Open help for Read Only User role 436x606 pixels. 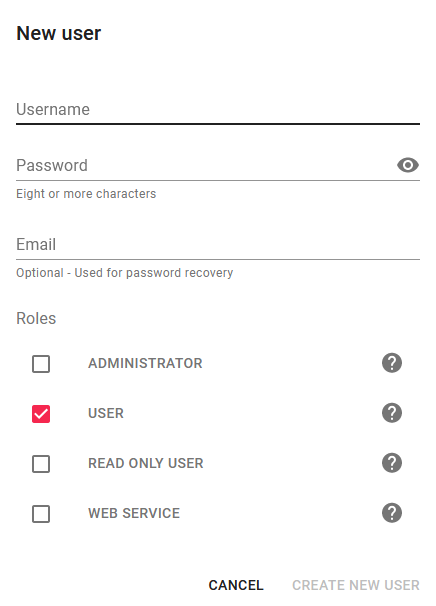(392, 463)
